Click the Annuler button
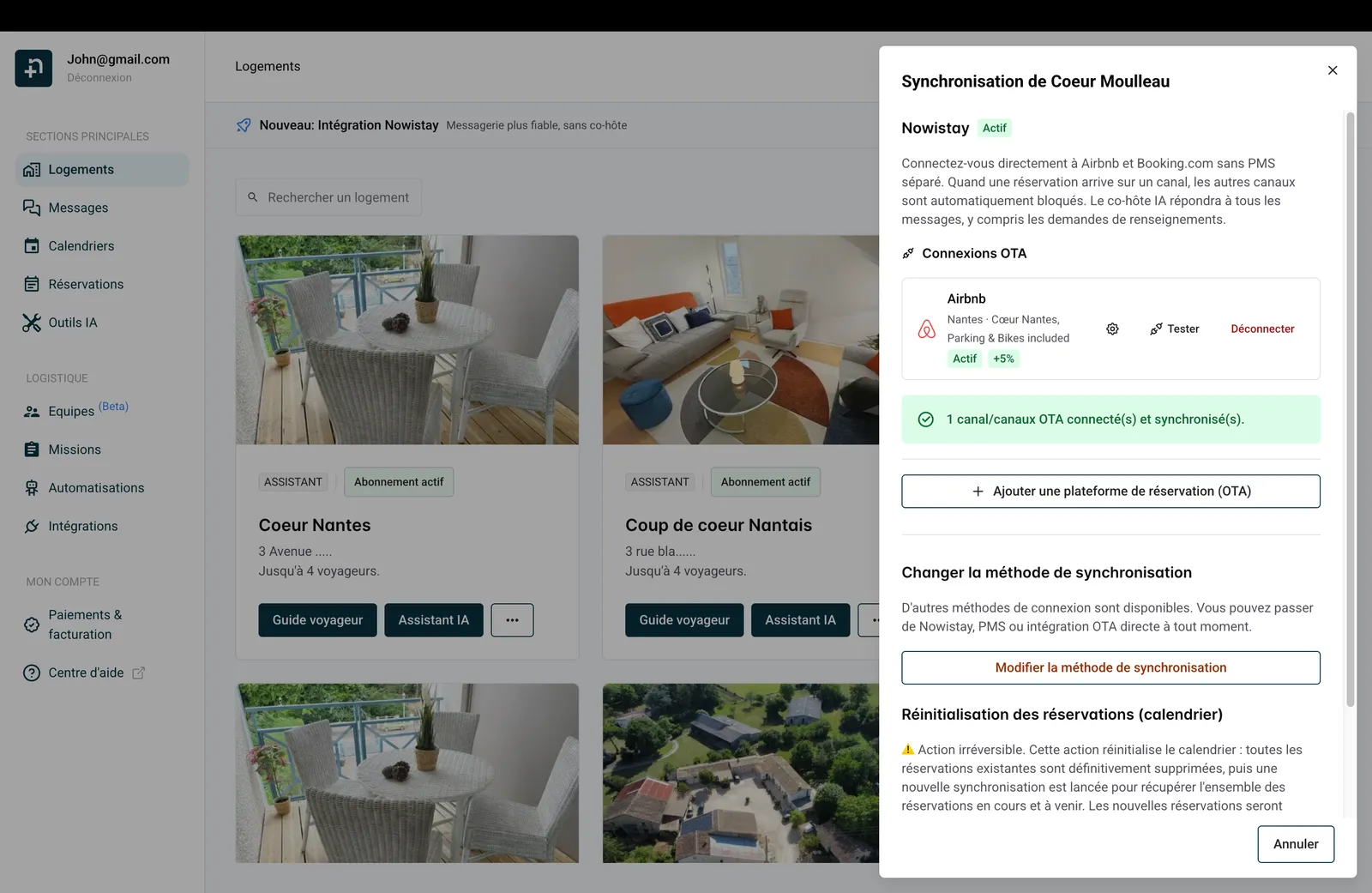The width and height of the screenshot is (1372, 893). [x=1296, y=844]
